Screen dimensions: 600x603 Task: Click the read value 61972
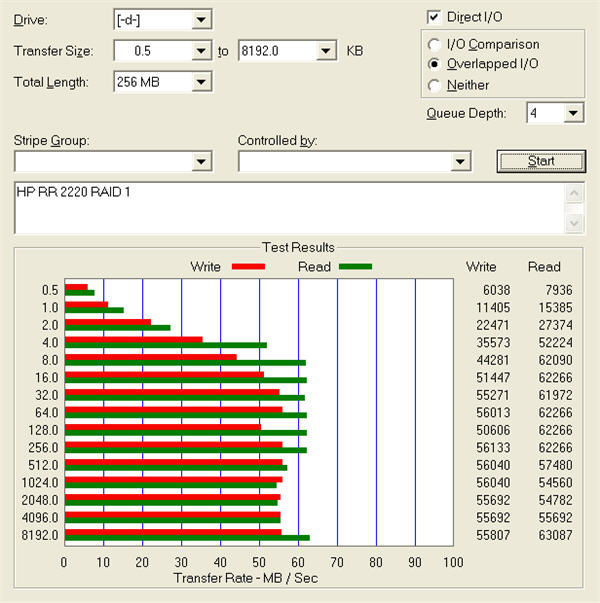tap(555, 395)
